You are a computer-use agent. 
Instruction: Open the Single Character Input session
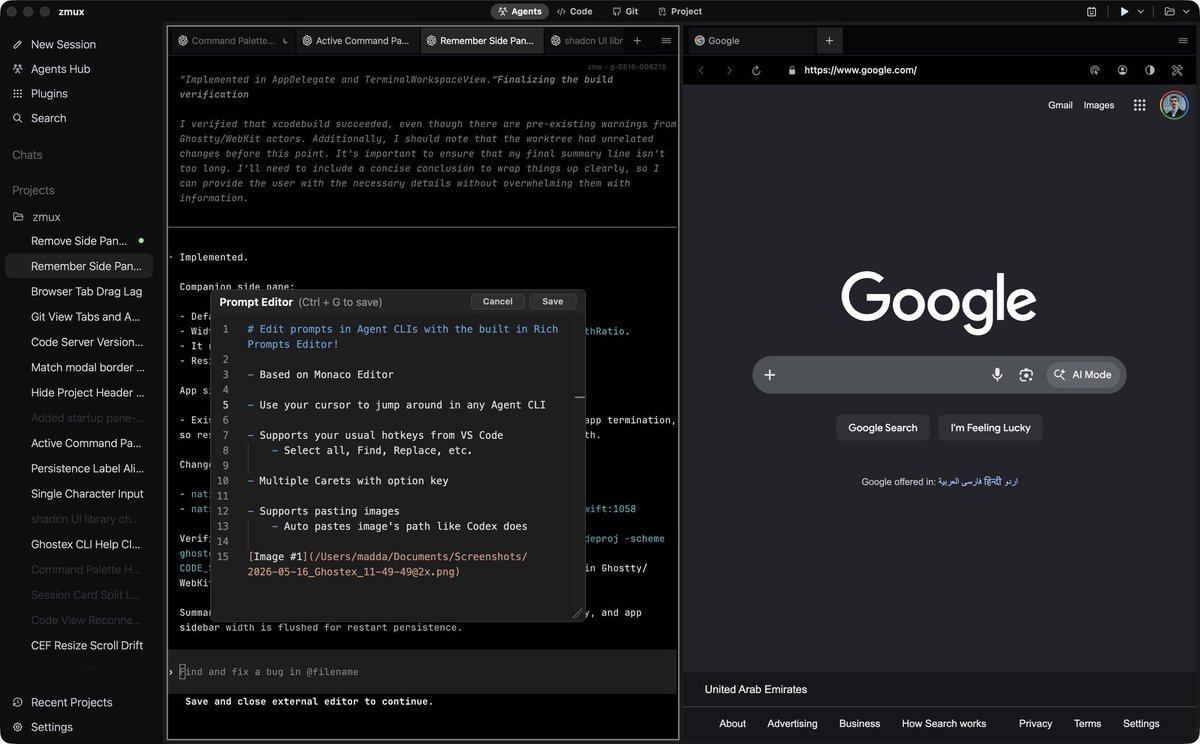tap(78, 494)
